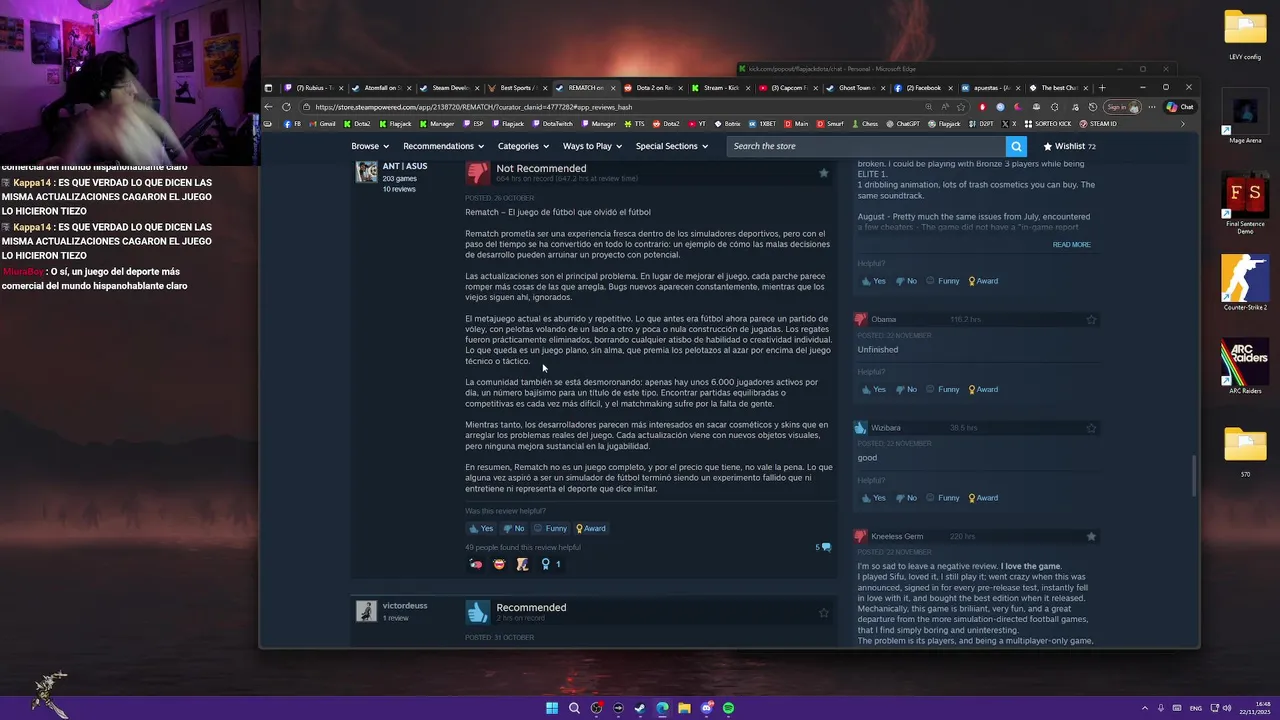Screen dimensions: 1280x720
Task: Click the star icon on Kneeless Germ's review
Action: point(1091,536)
